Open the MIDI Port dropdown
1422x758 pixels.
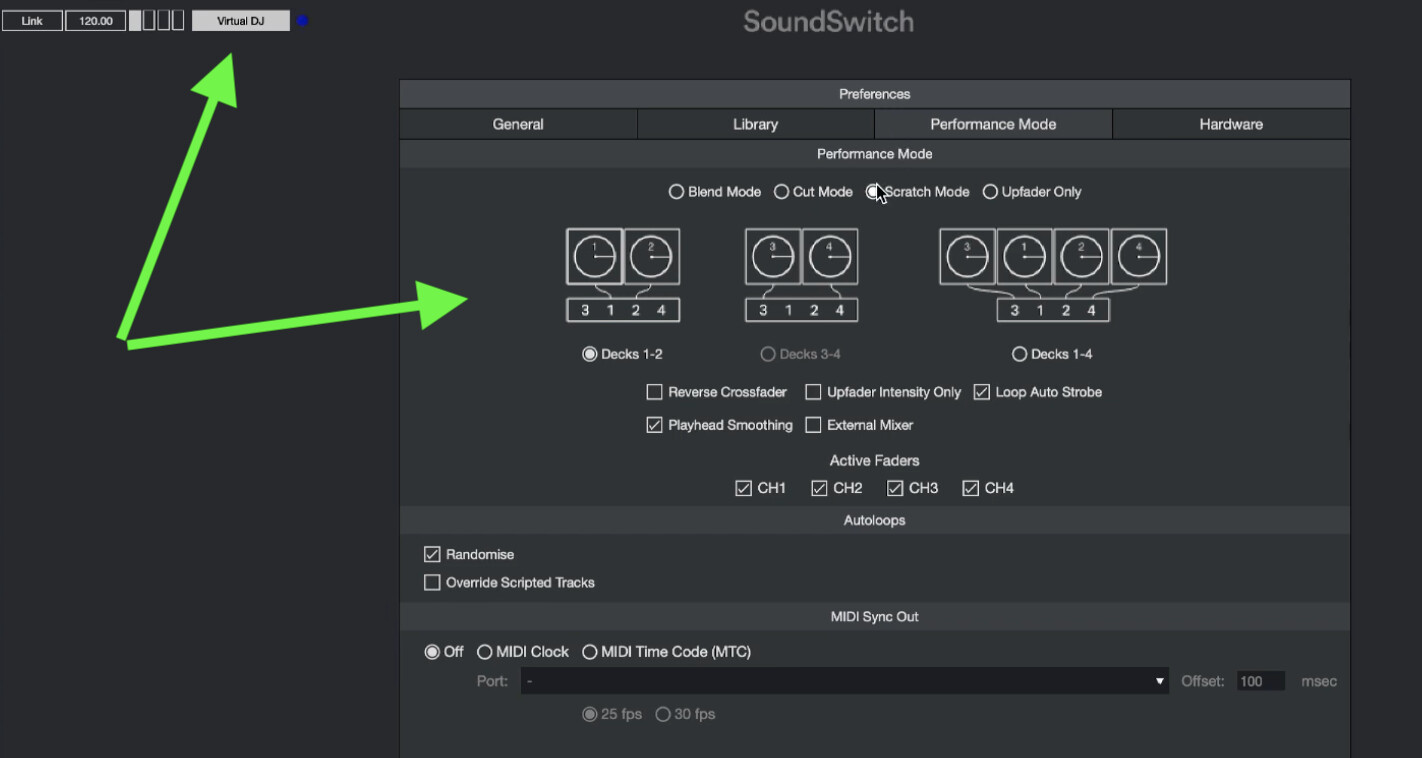tap(844, 681)
